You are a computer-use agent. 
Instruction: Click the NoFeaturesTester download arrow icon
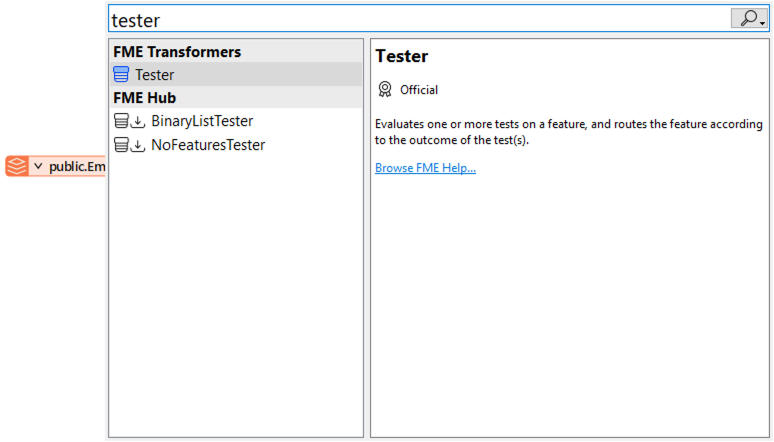click(138, 145)
